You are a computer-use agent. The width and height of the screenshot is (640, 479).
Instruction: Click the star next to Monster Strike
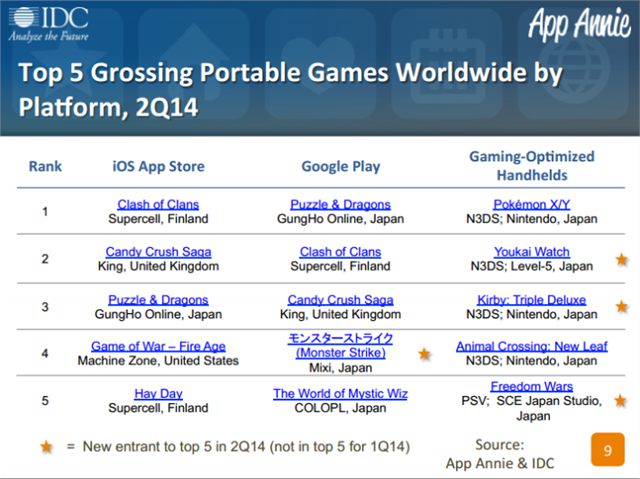pyautogui.click(x=424, y=354)
